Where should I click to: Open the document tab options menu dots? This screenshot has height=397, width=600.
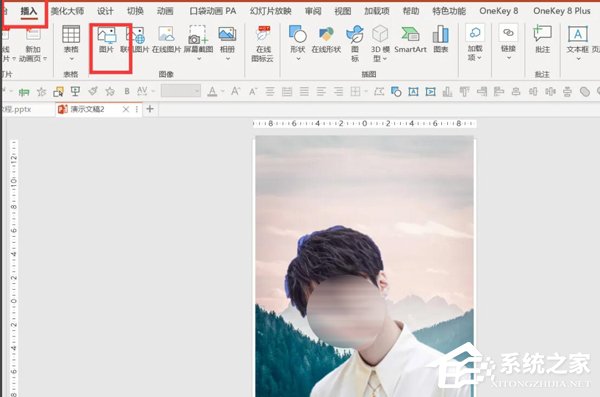point(137,109)
